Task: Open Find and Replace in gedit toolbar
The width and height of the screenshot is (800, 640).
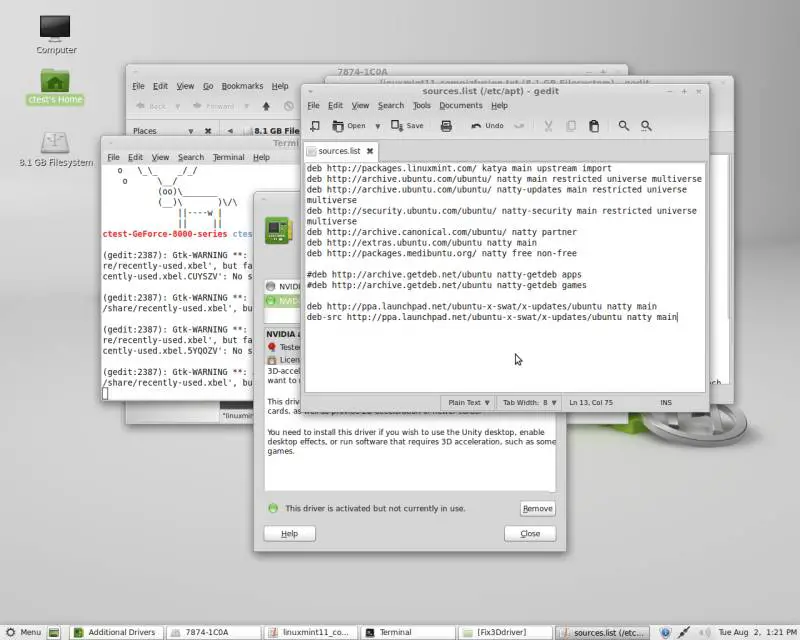Action: [x=646, y=126]
